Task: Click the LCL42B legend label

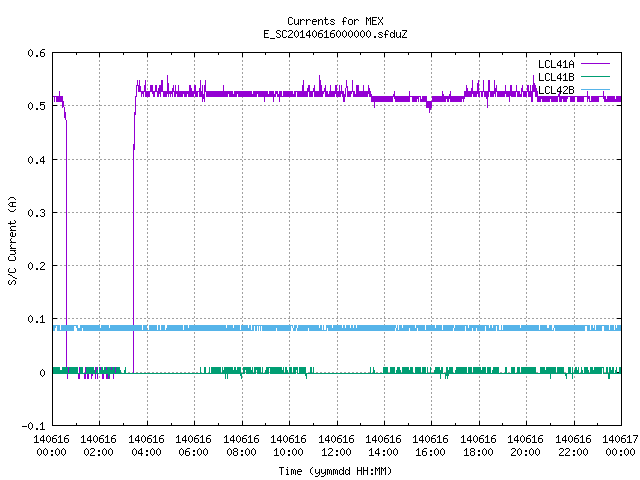Action: click(556, 90)
